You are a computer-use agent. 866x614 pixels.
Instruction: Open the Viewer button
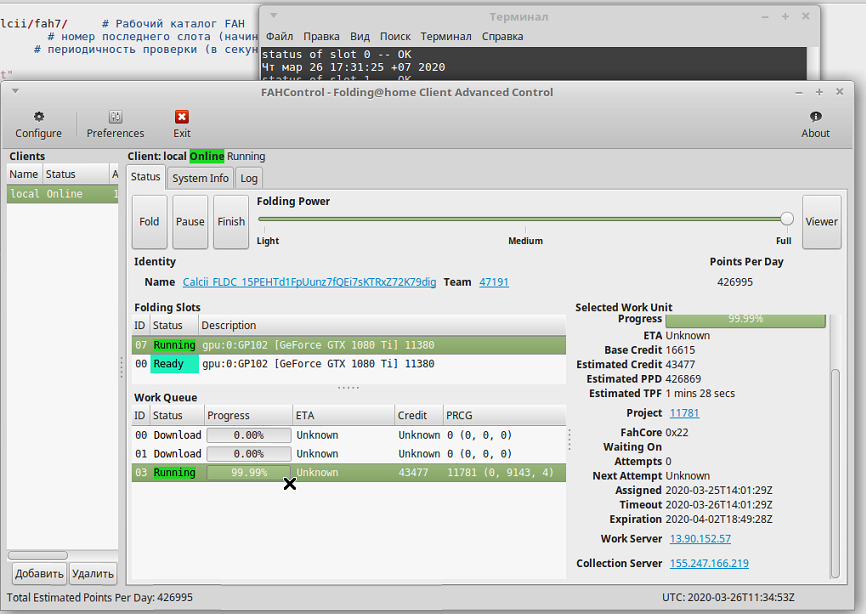pyautogui.click(x=821, y=221)
